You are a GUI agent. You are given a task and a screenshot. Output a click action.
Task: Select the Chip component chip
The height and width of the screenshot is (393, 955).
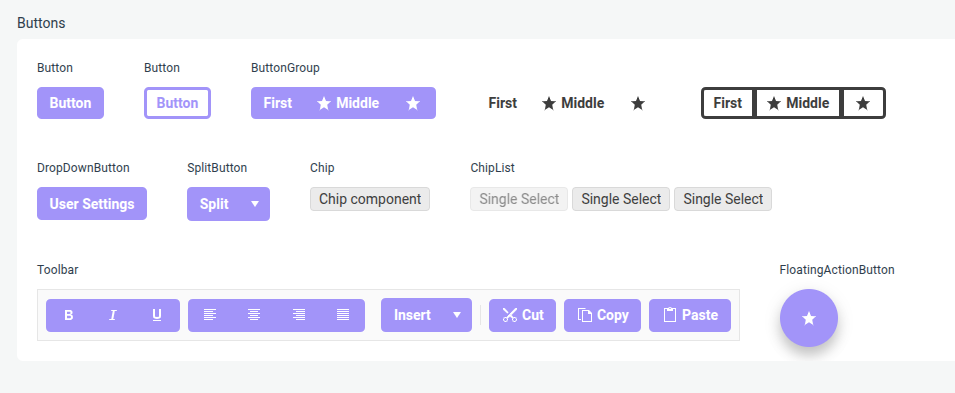(370, 199)
